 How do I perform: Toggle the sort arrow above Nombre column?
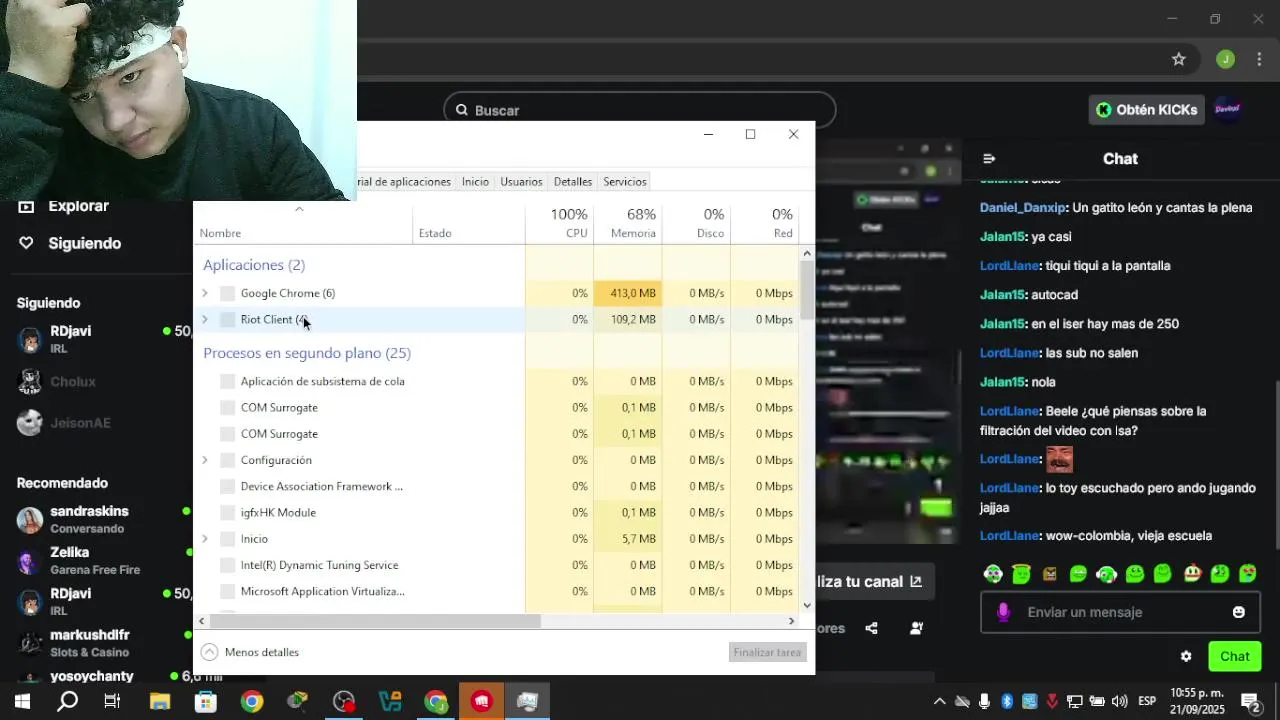298,209
